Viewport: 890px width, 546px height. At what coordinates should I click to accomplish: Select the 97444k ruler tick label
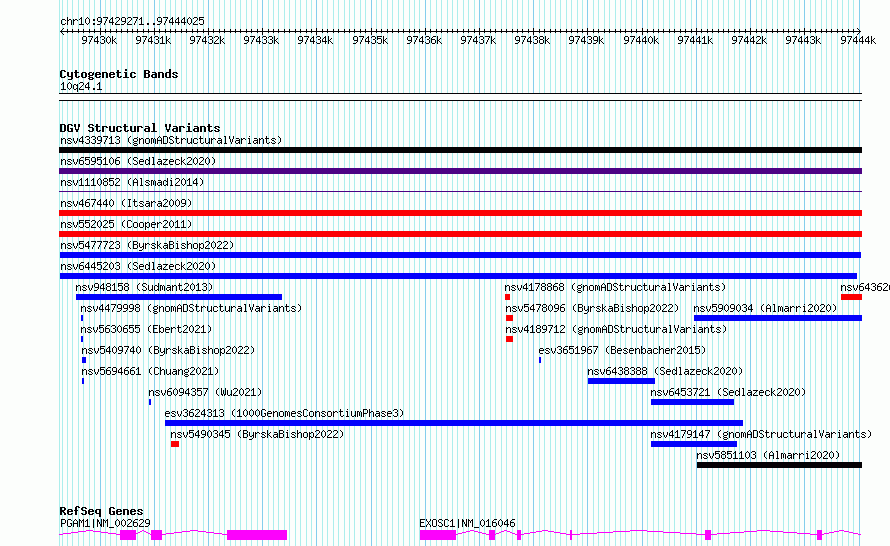coord(858,40)
